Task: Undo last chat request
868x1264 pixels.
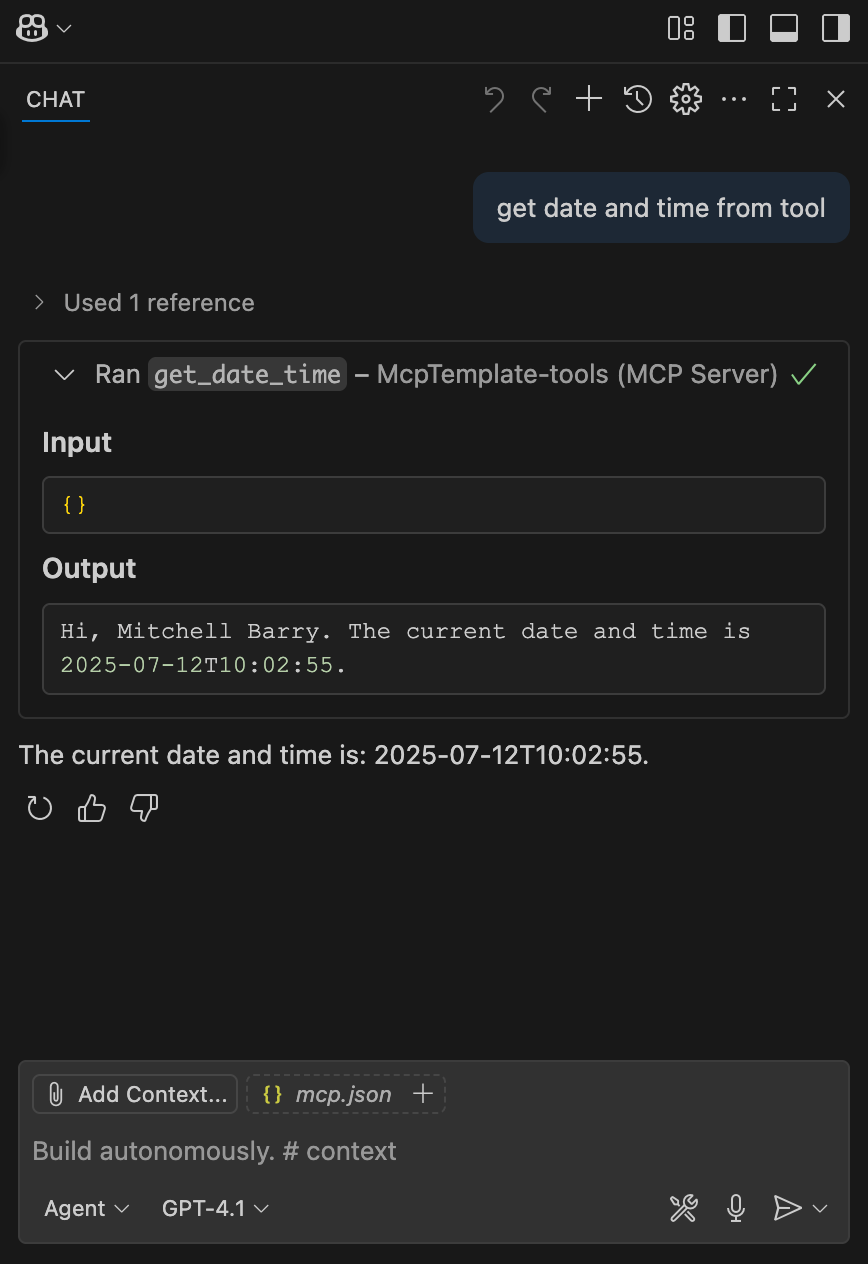Action: click(x=493, y=99)
